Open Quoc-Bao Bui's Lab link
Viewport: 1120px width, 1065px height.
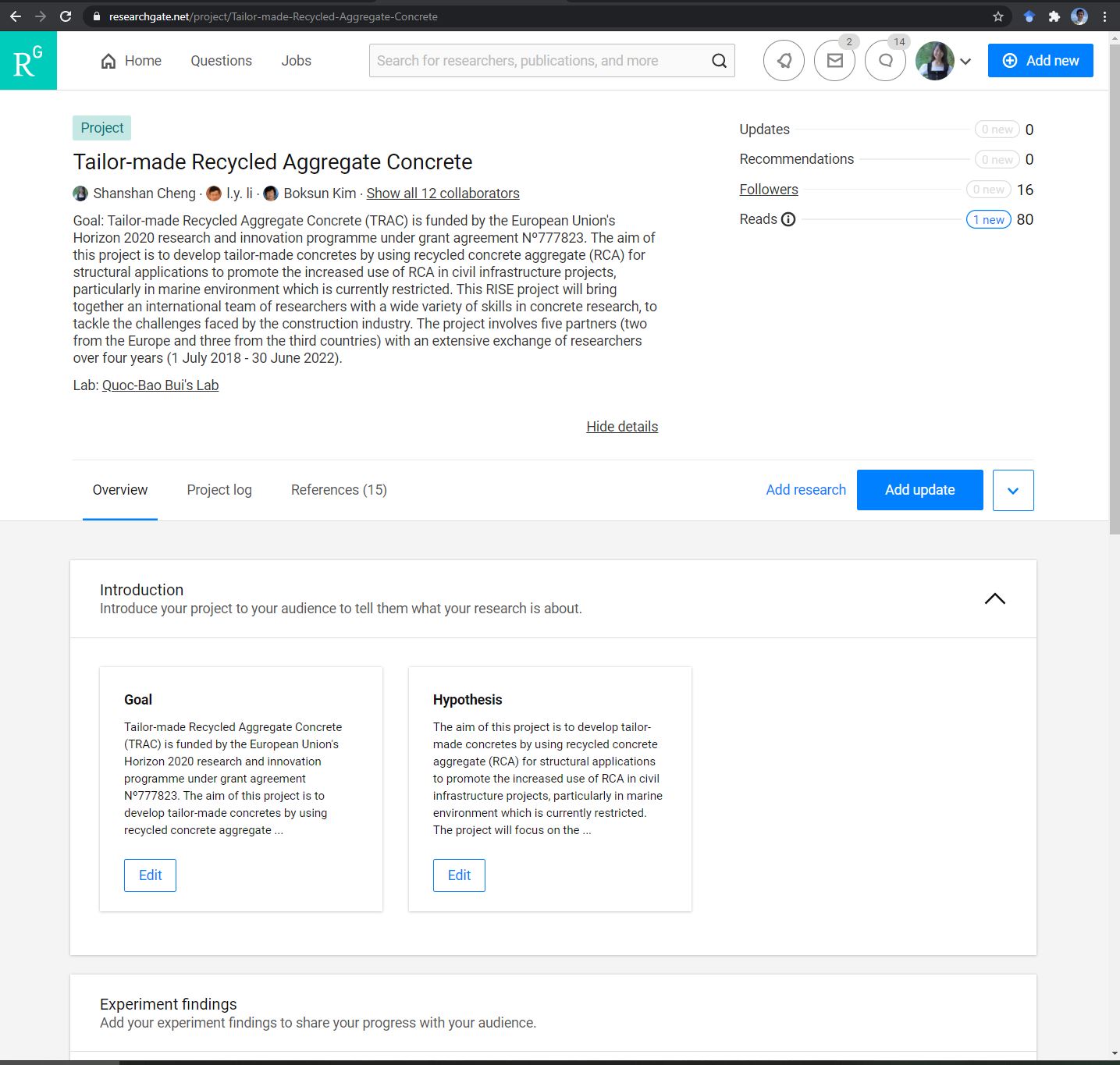[160, 385]
